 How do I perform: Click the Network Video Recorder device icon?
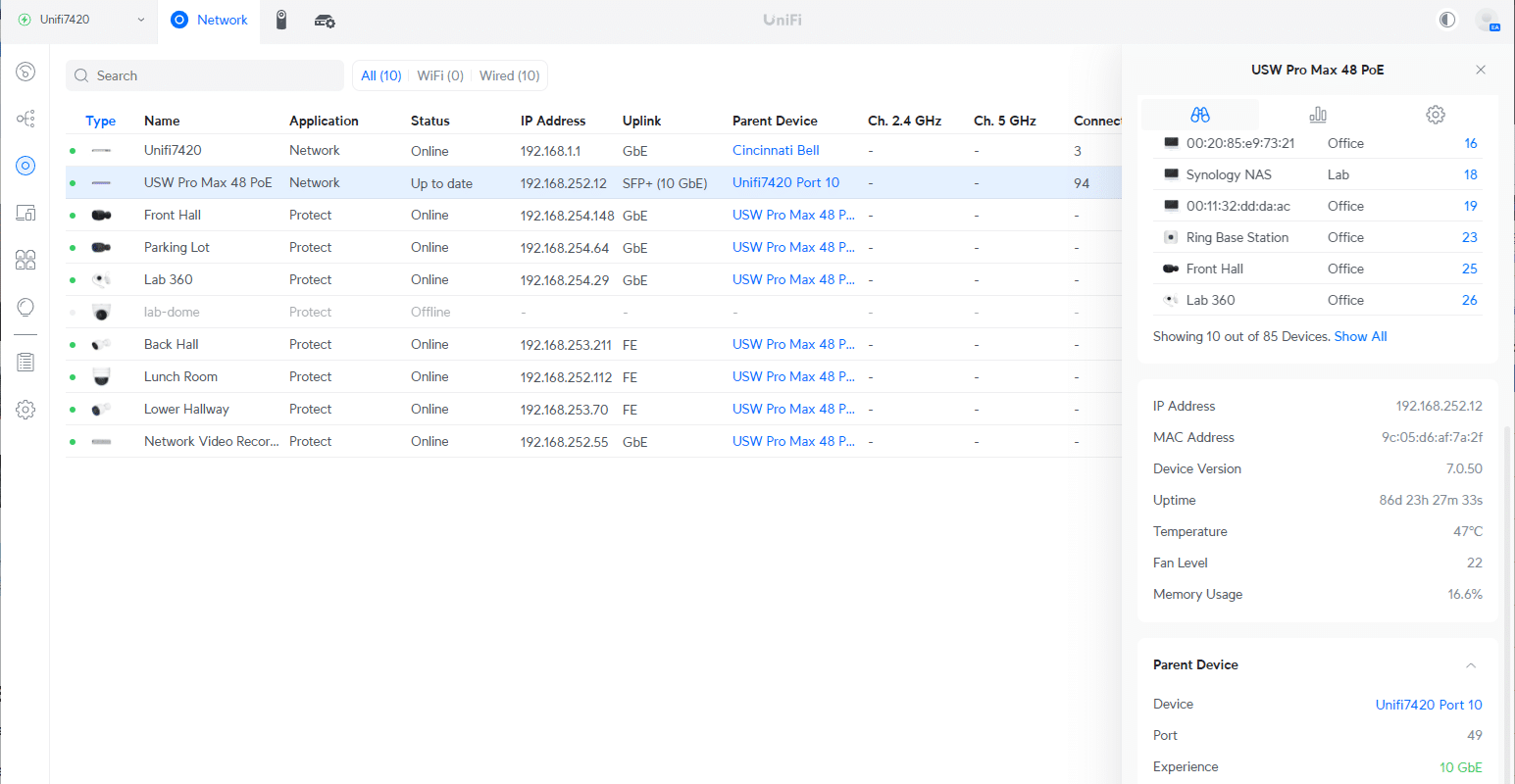(101, 442)
